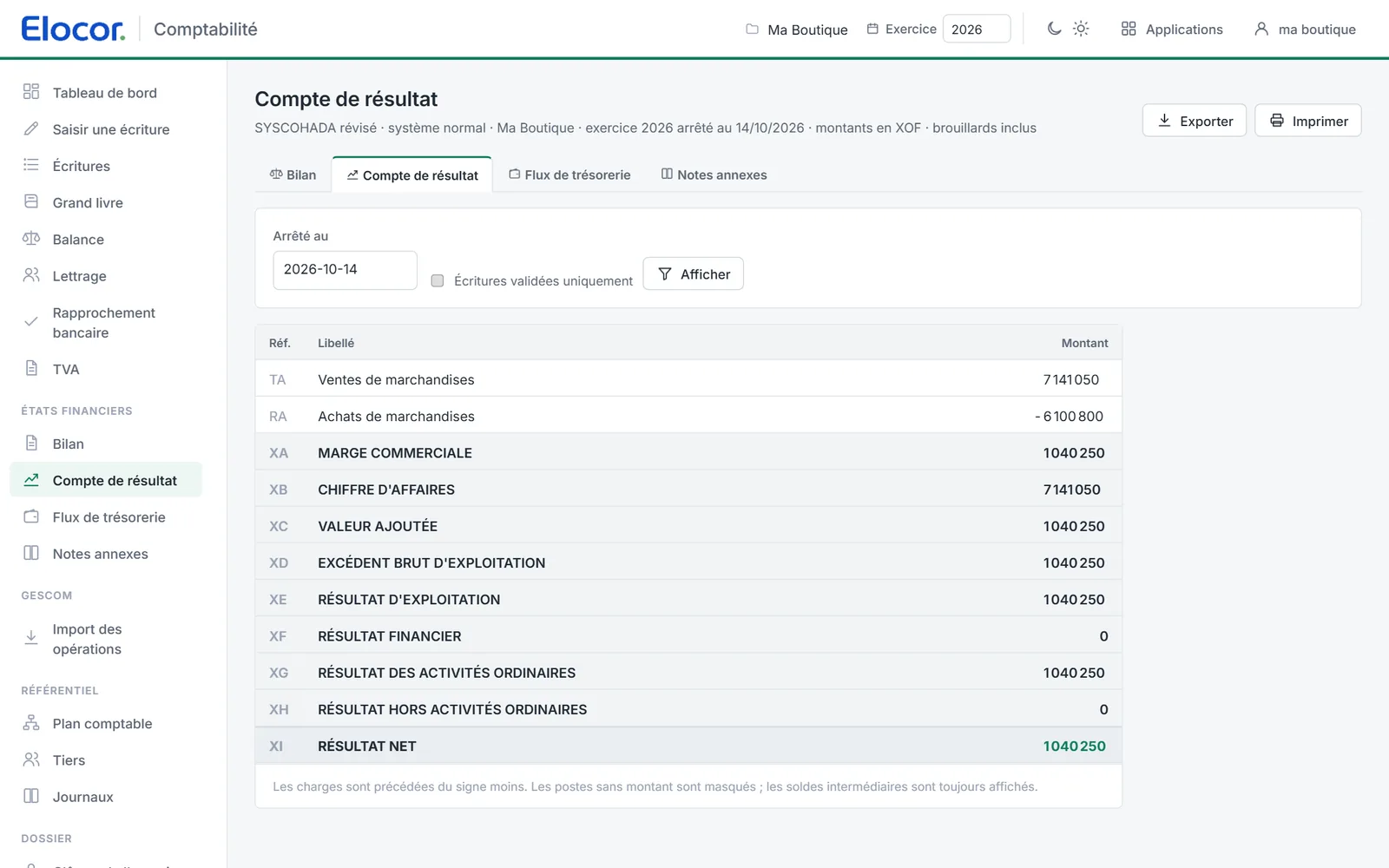The height and width of the screenshot is (868, 1389).
Task: Switch to dark mode moon icon
Action: click(x=1054, y=29)
